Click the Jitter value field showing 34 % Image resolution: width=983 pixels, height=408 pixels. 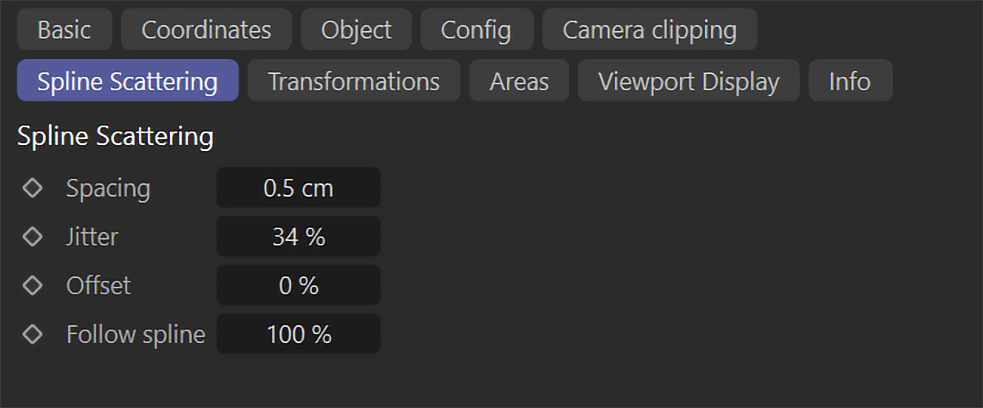coord(298,236)
